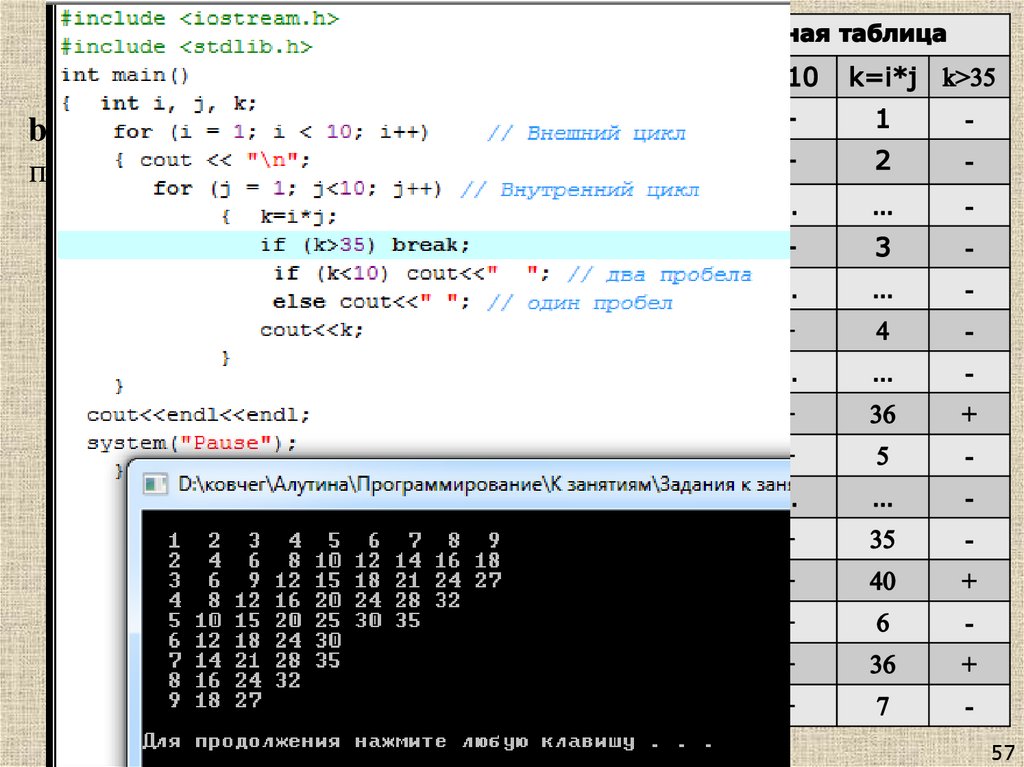
Task: Click console output row '3 6 9 12 15 18 21 24 27'
Action: pyautogui.click(x=334, y=580)
